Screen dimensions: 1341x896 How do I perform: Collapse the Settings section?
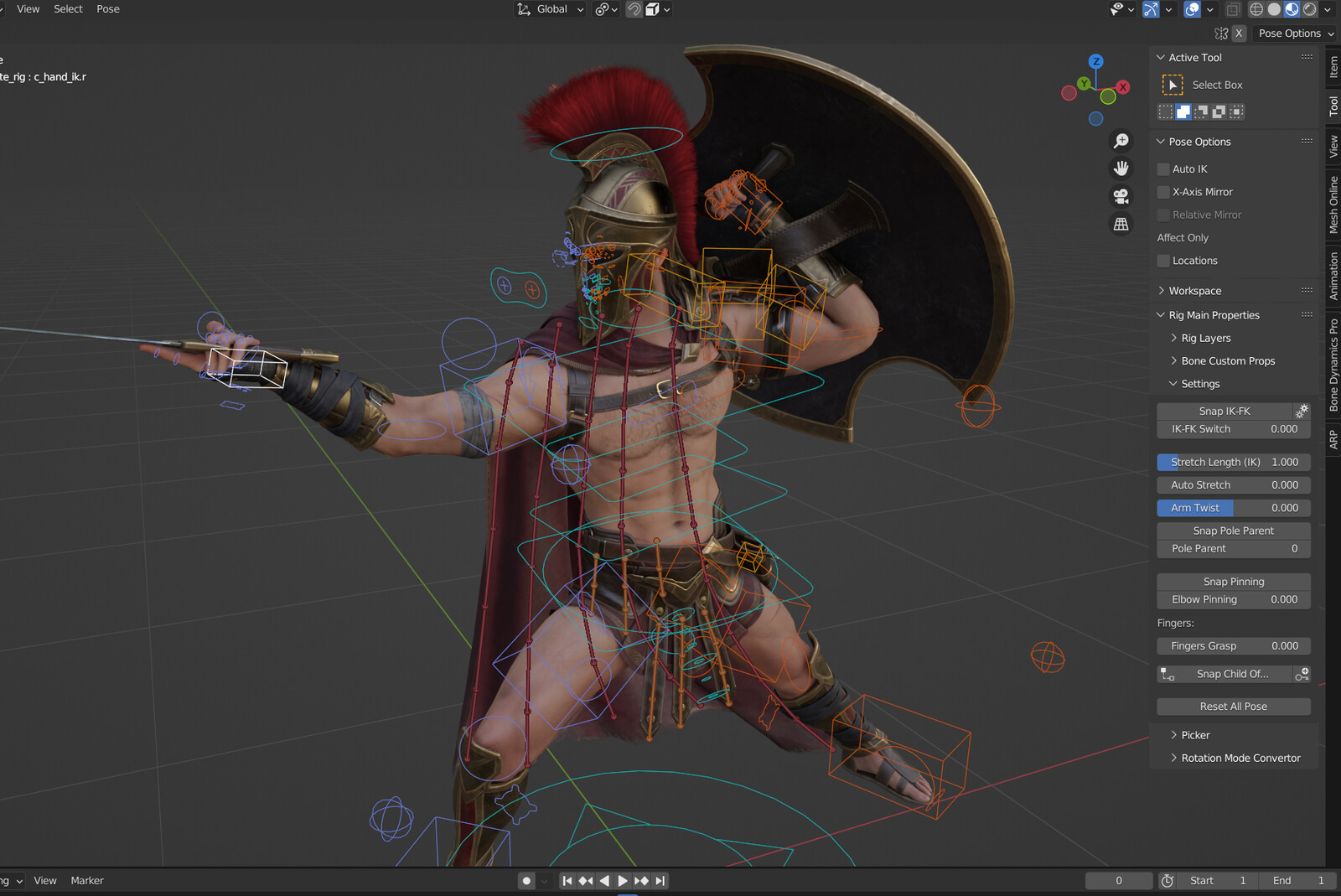point(1199,383)
